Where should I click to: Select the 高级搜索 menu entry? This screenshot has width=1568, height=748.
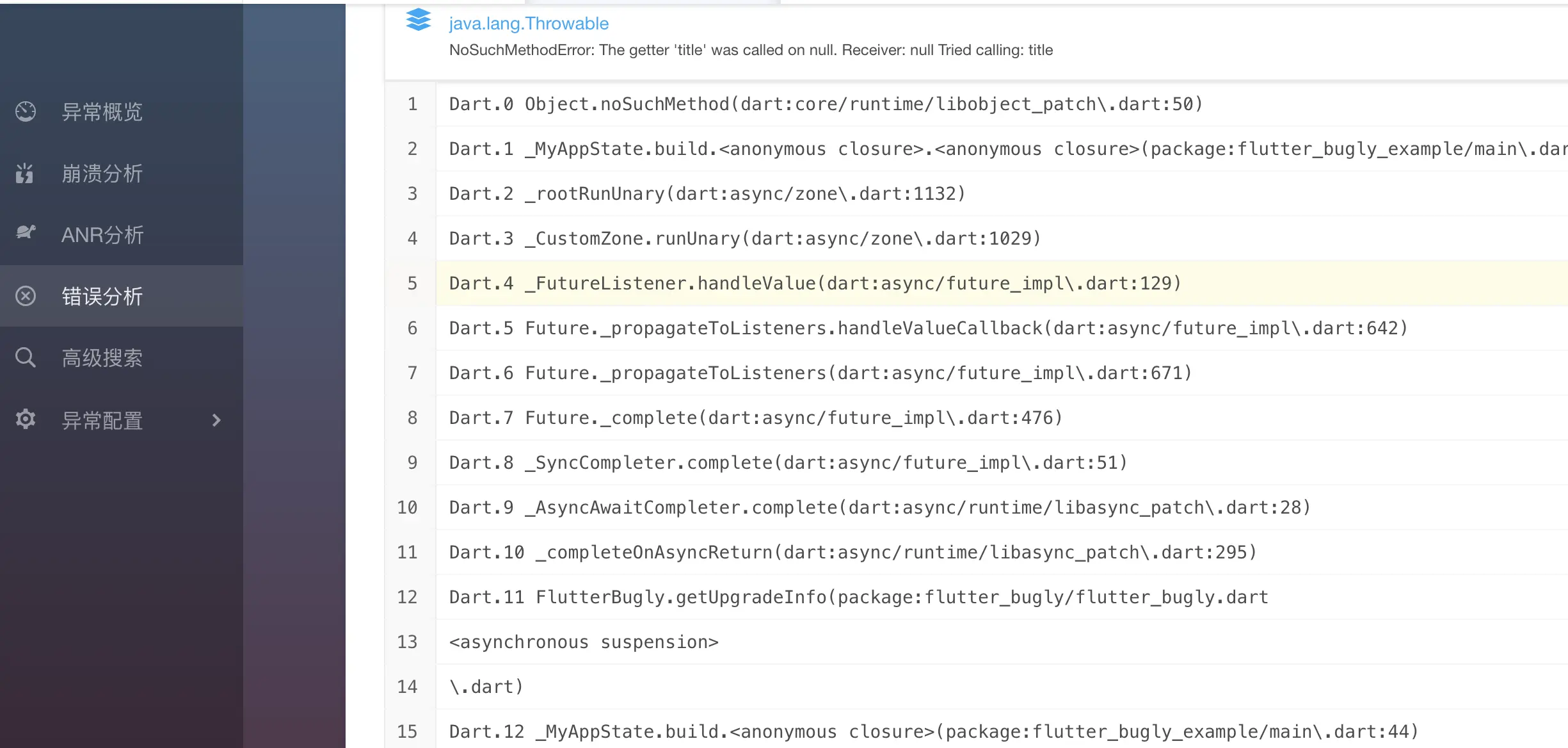tap(102, 358)
